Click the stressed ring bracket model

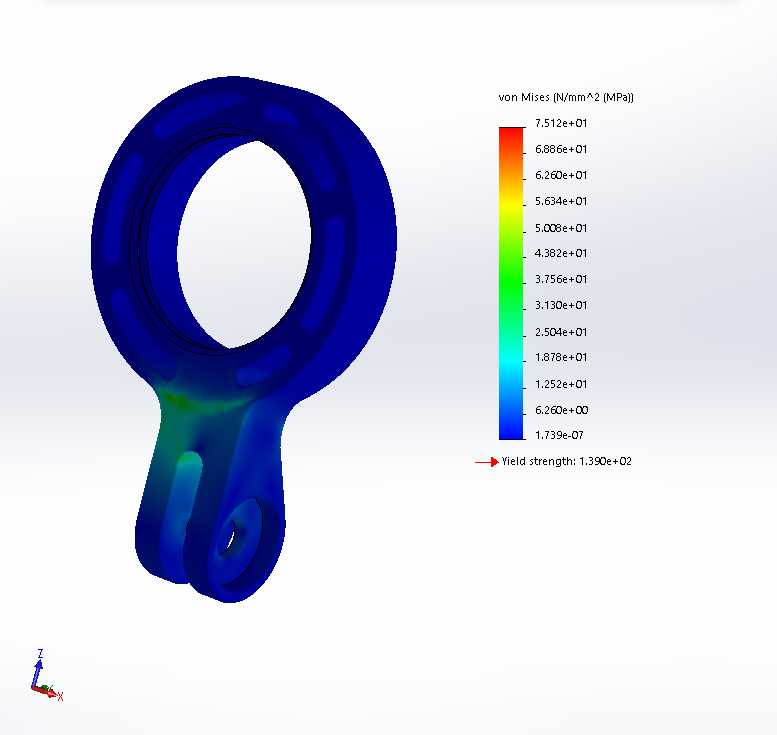[x=243, y=339]
